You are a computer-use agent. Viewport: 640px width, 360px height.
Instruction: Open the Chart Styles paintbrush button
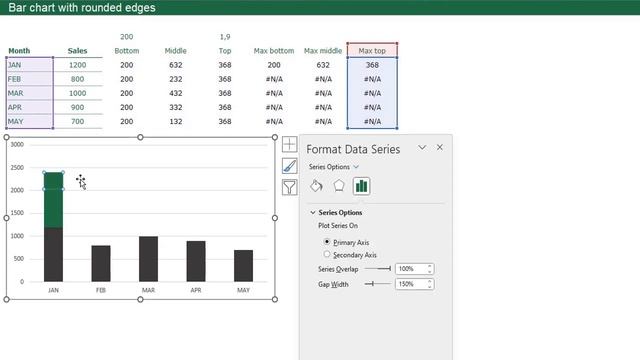point(289,166)
